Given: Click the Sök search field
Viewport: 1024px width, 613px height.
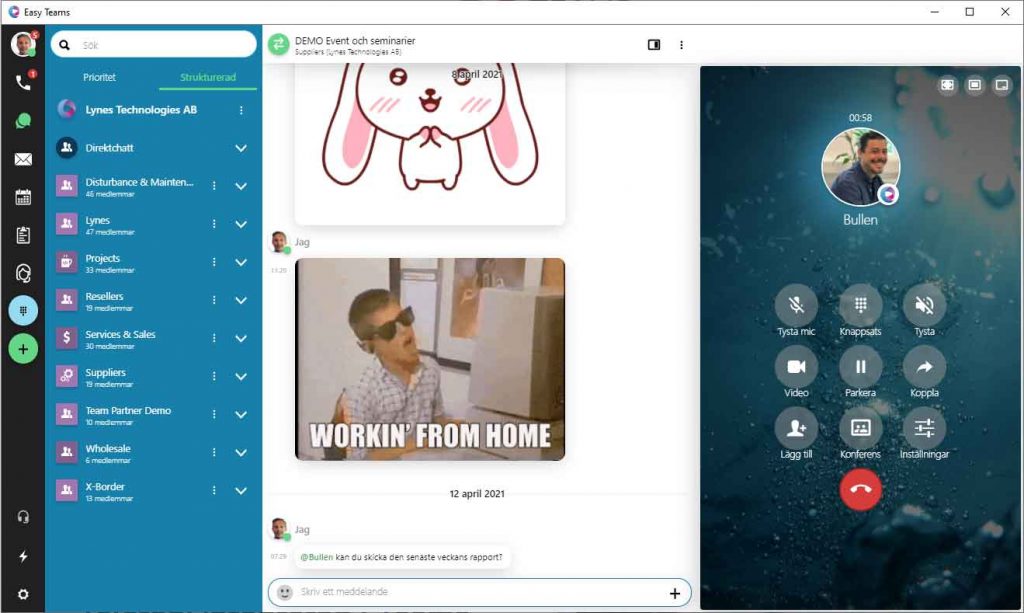Looking at the screenshot, I should (153, 44).
